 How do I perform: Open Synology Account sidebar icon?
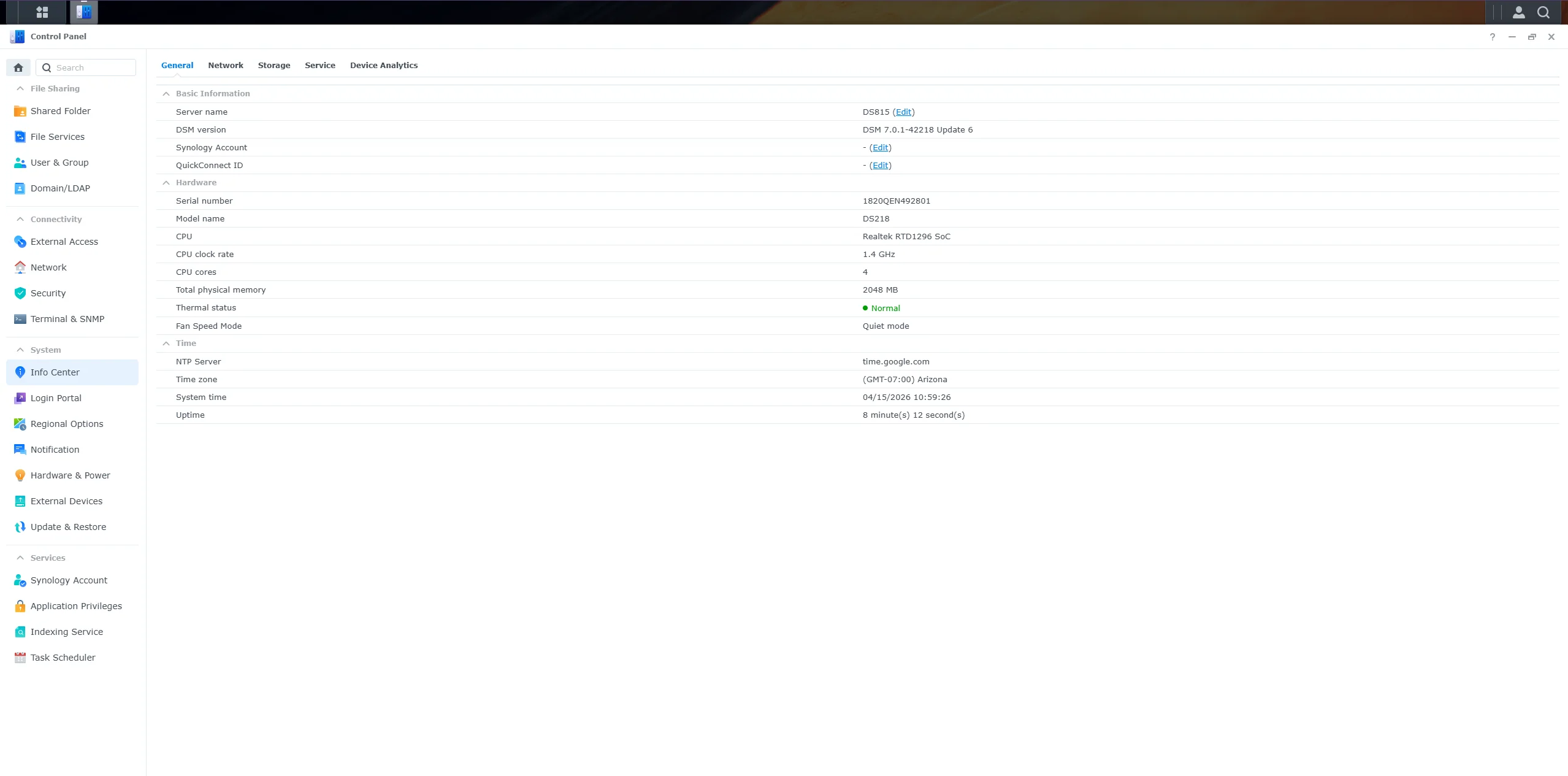[x=20, y=580]
